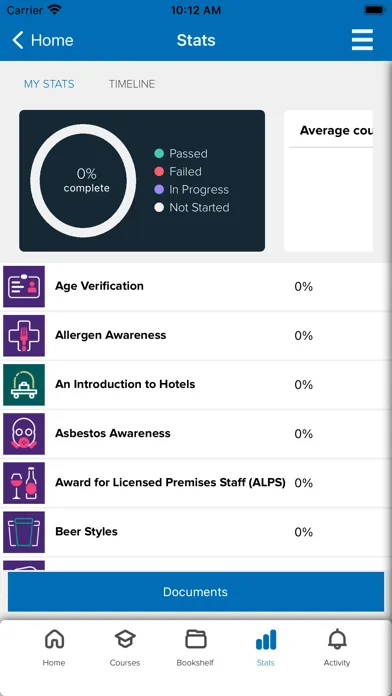Open the hamburger menu icon
The height and width of the screenshot is (696, 392).
pyautogui.click(x=362, y=40)
